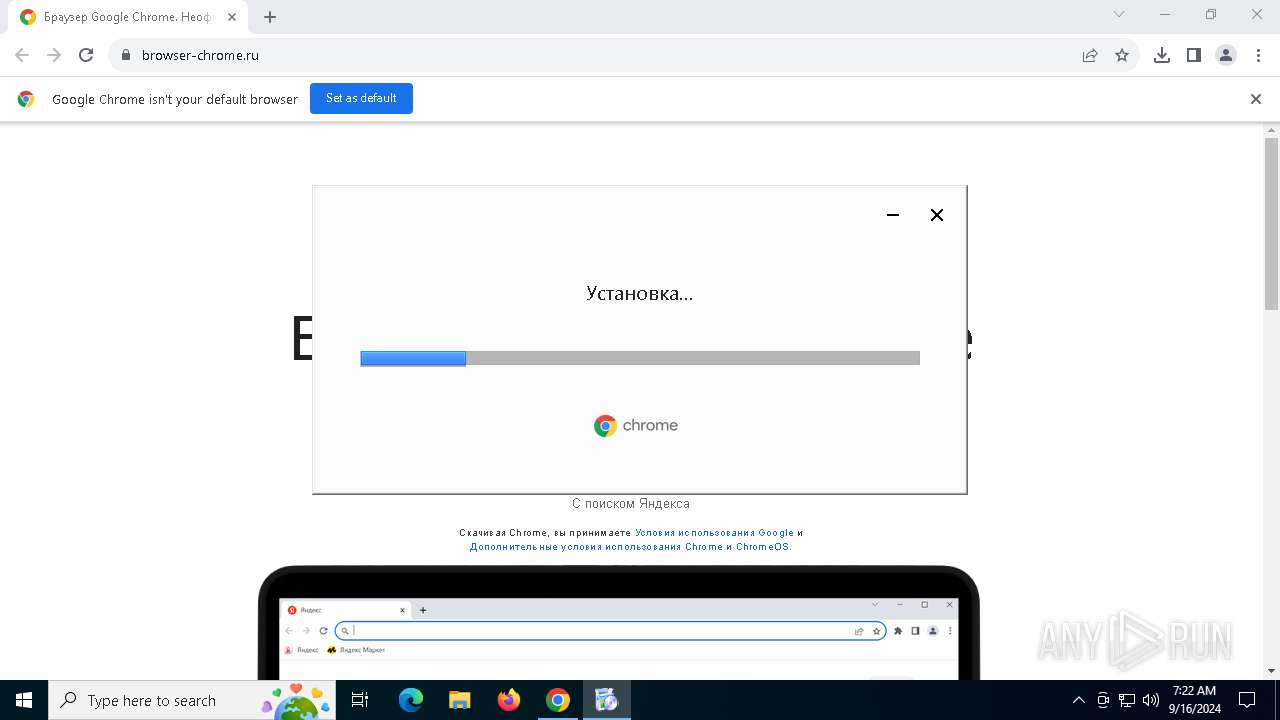Close the Google Chrome tab
Viewport: 1280px width, 720px height.
(x=232, y=16)
